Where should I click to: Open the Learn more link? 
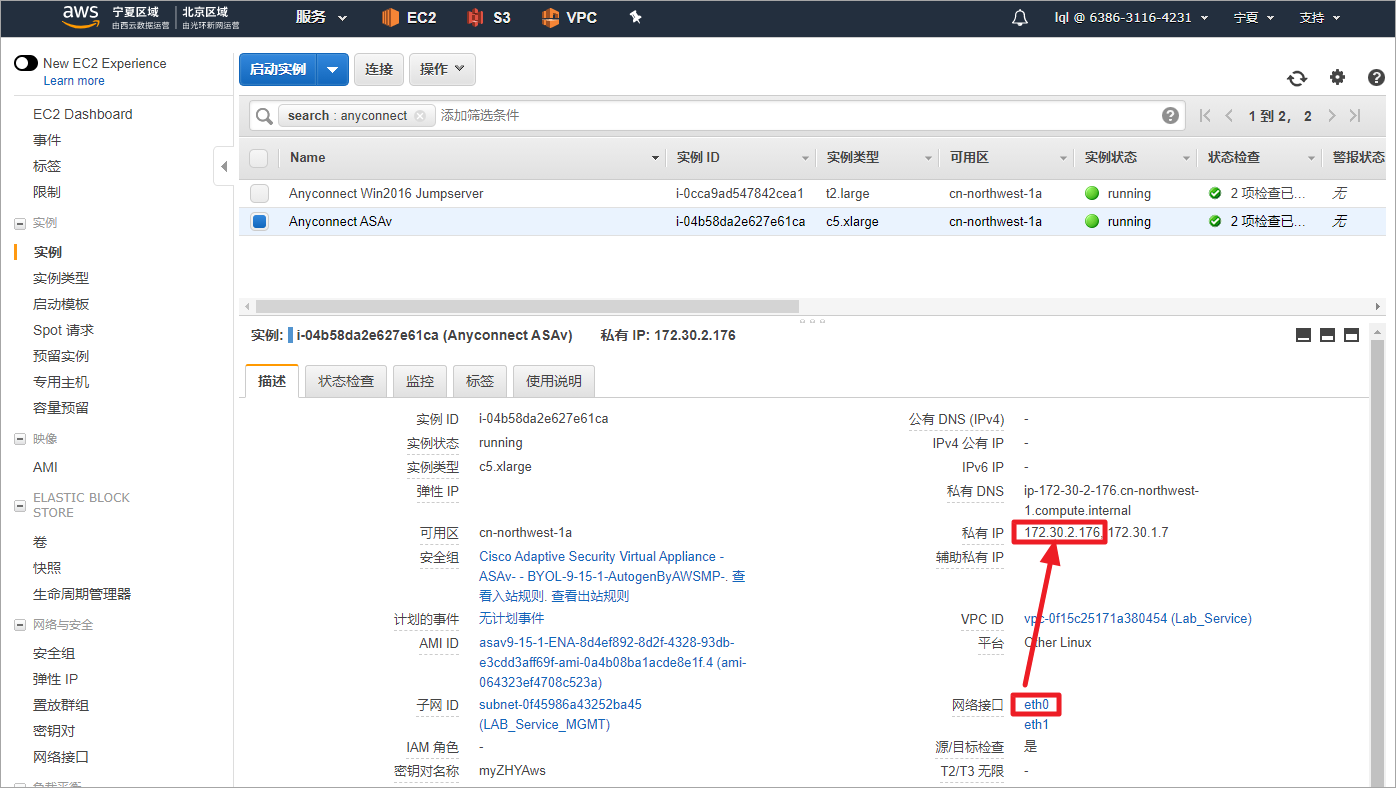pos(74,81)
